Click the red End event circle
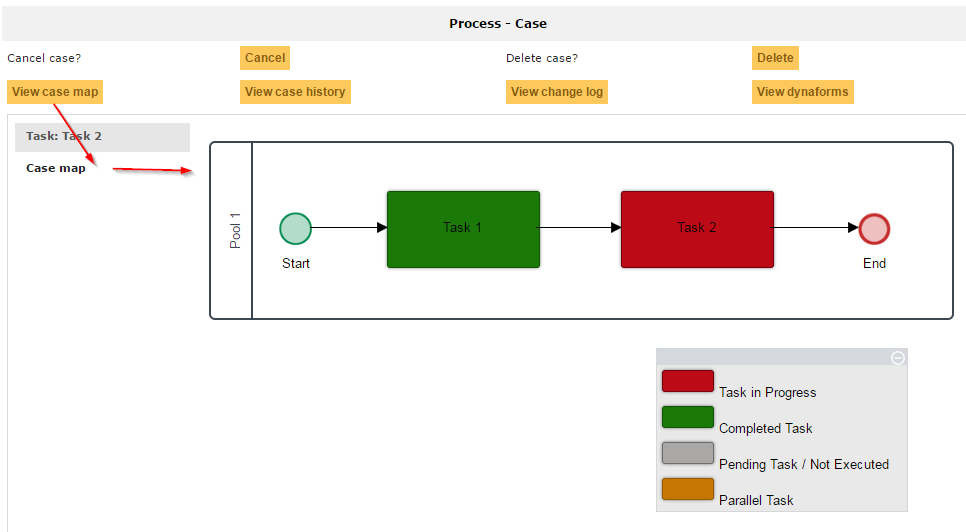The width and height of the screenshot is (966, 532). 874,228
